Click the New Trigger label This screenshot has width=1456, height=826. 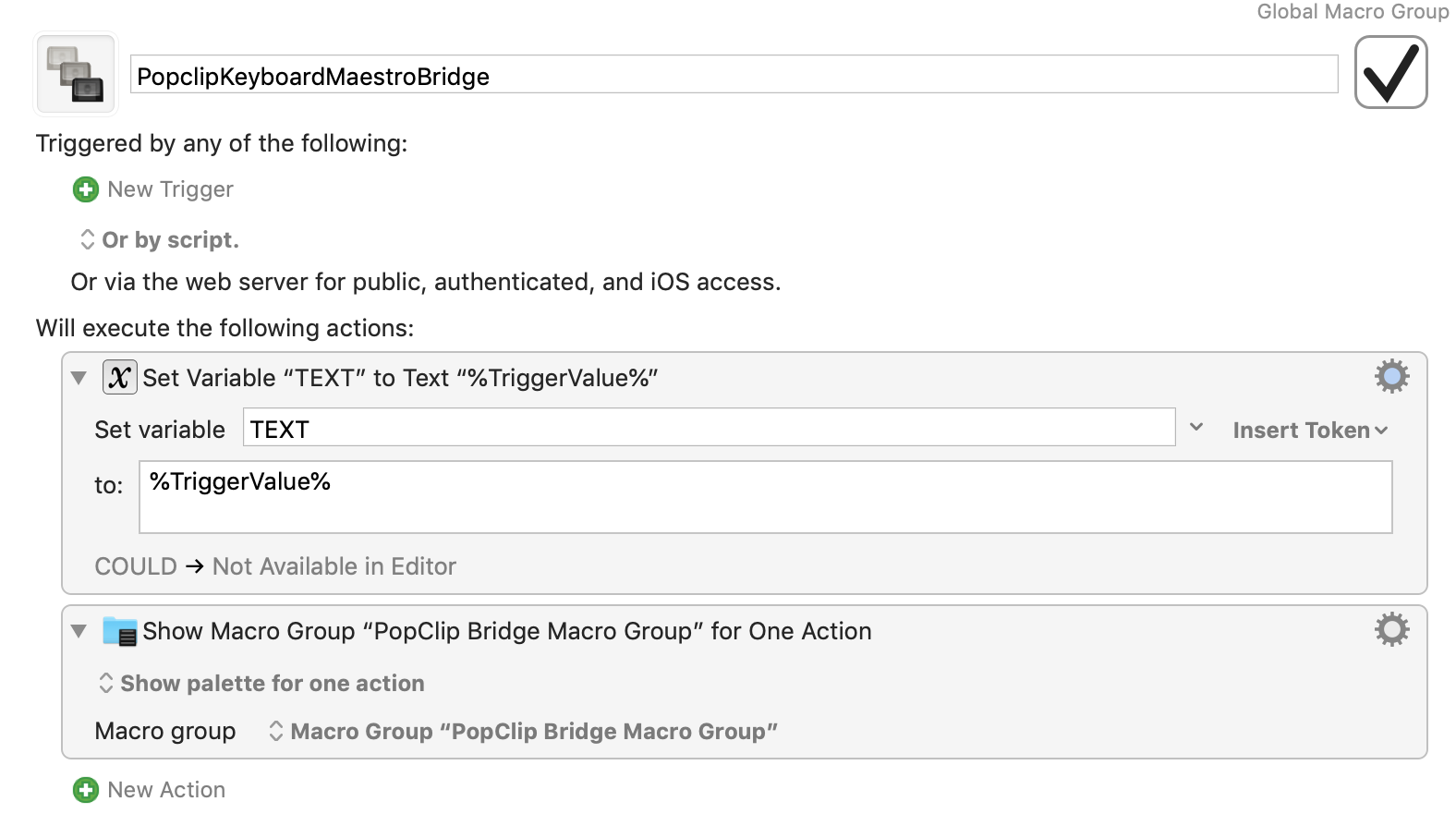pos(170,189)
